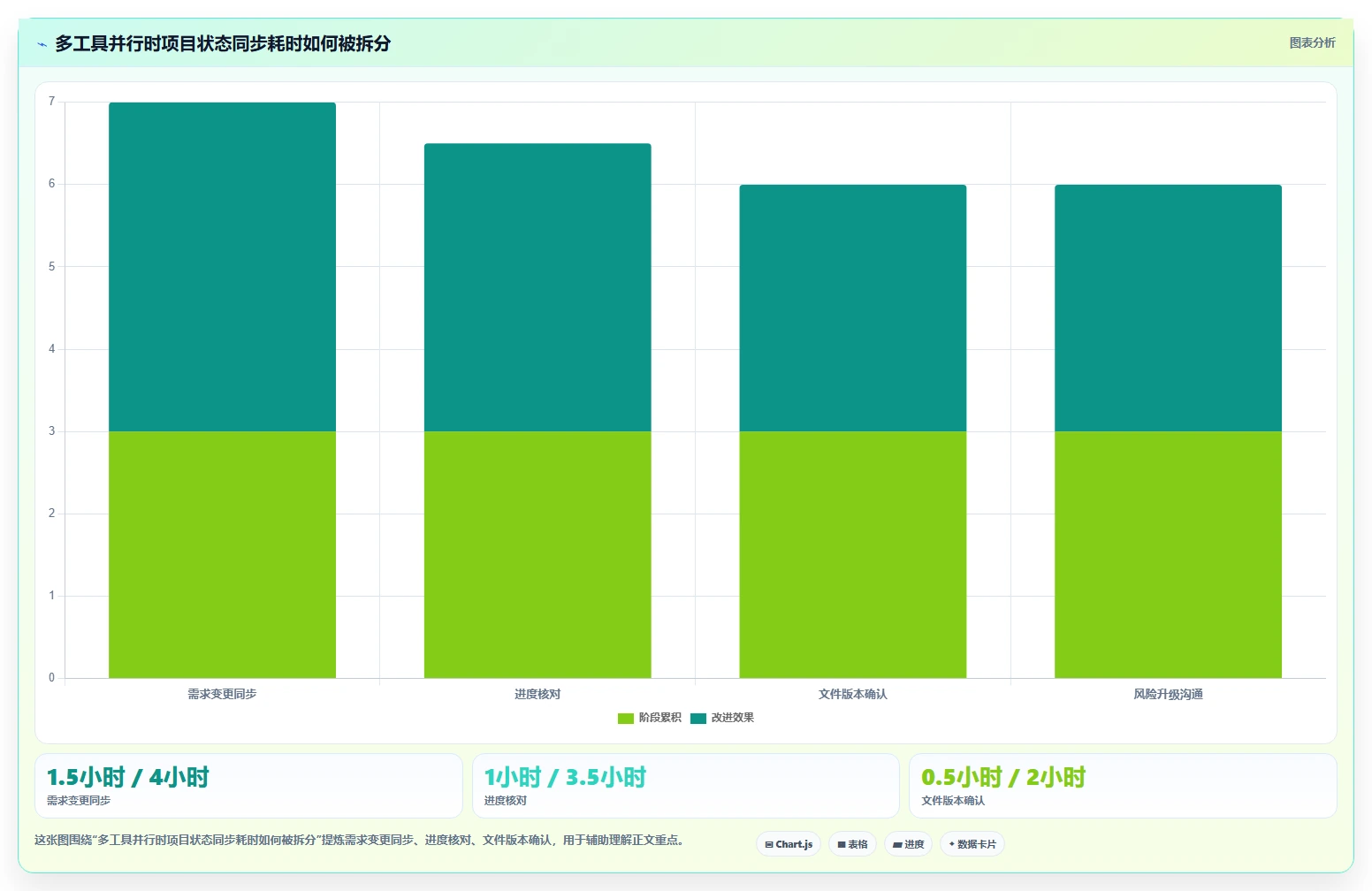Click the green bar segment for 风险升级沟通

point(1168,555)
